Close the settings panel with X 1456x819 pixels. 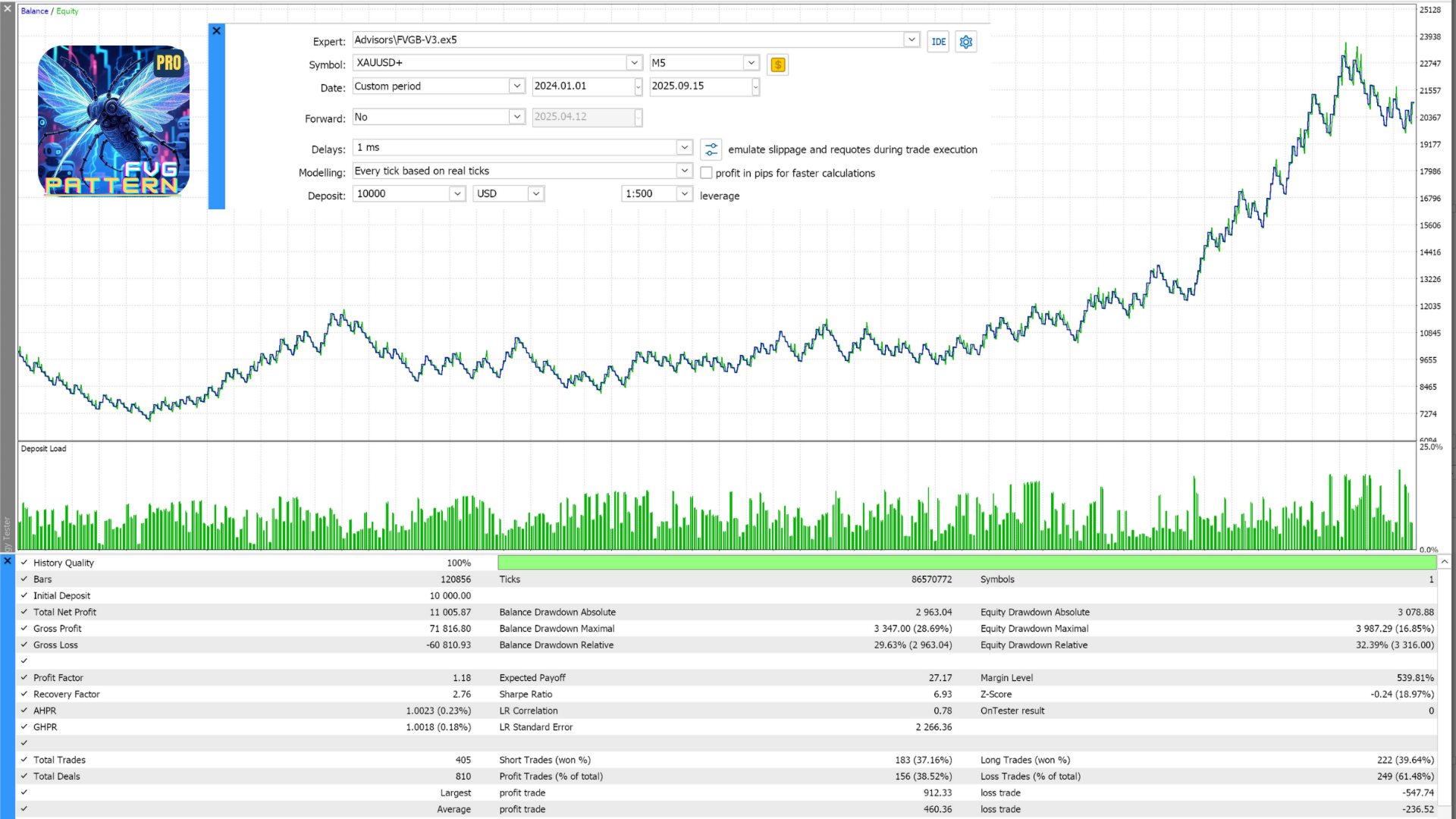[x=217, y=31]
